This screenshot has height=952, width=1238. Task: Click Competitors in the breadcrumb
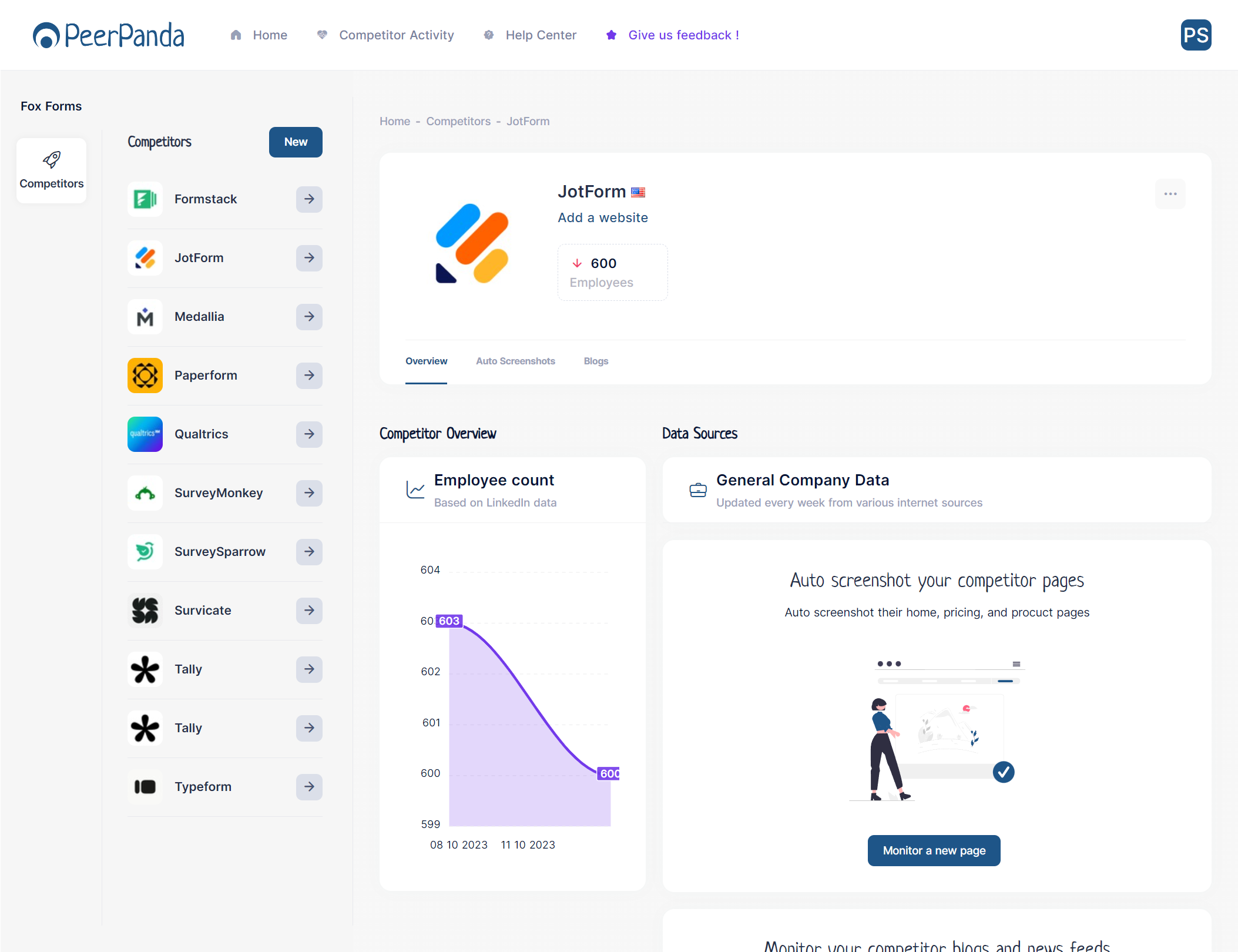pyautogui.click(x=458, y=121)
